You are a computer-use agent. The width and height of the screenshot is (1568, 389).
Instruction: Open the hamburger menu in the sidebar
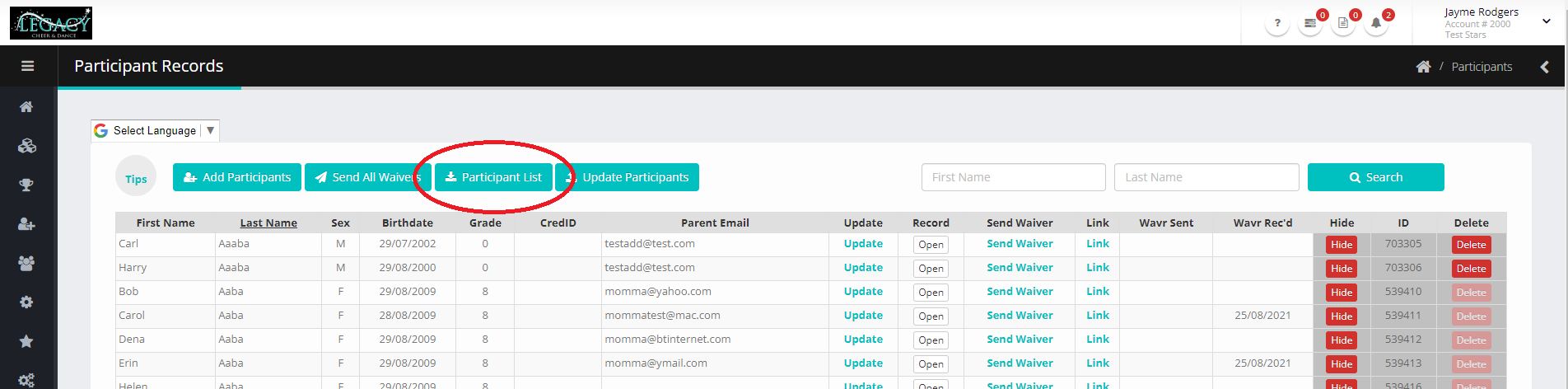27,66
